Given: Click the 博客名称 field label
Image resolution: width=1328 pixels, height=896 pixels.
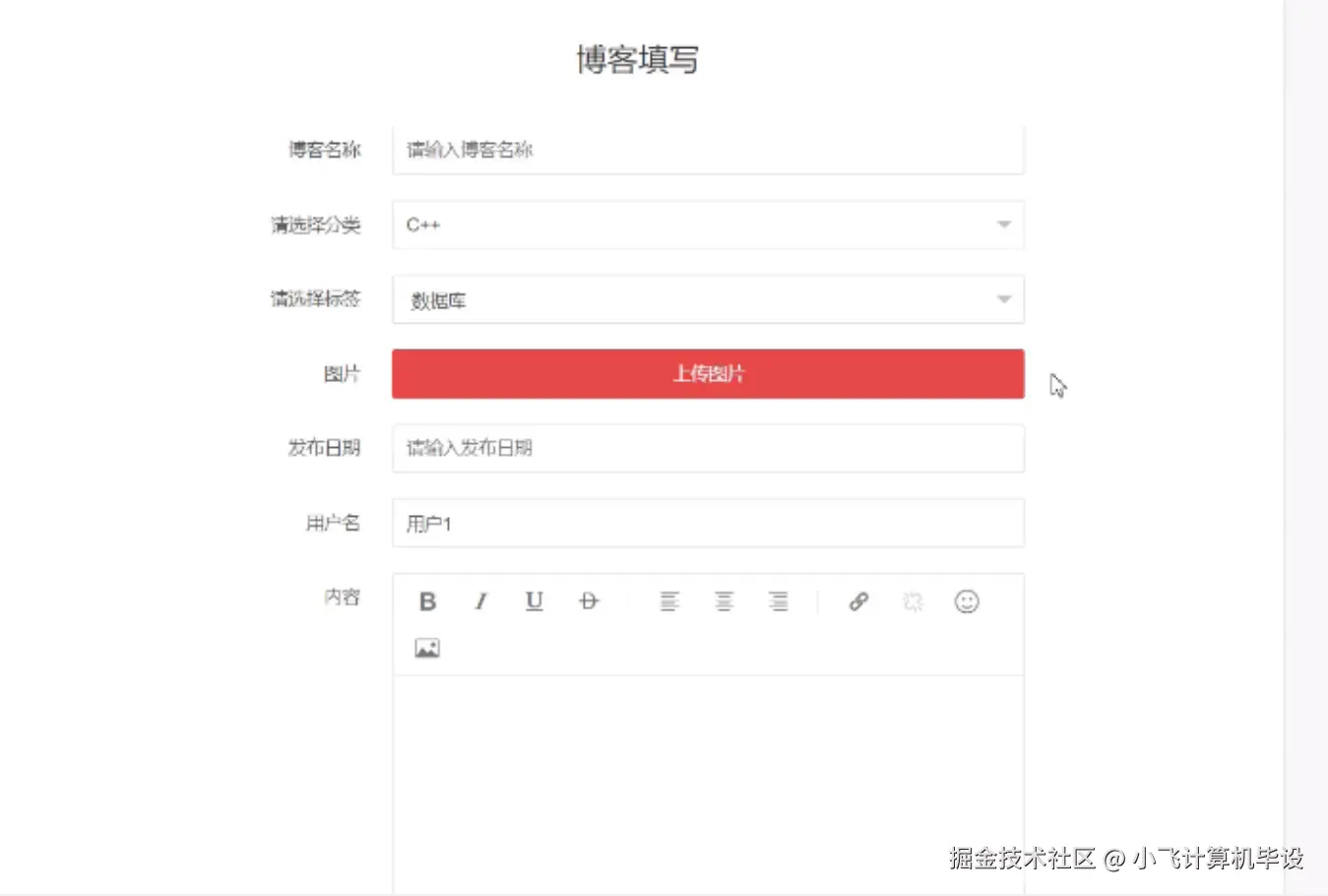Looking at the screenshot, I should 324,150.
